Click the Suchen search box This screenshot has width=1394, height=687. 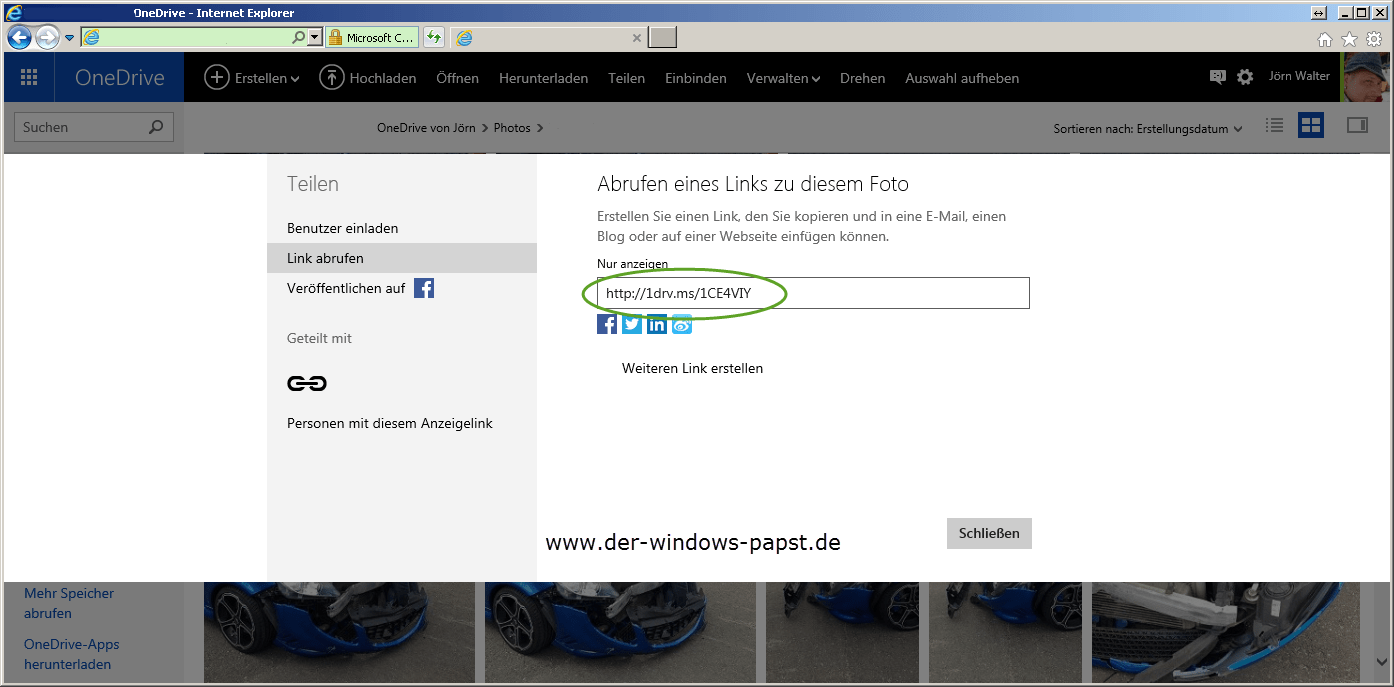point(84,127)
